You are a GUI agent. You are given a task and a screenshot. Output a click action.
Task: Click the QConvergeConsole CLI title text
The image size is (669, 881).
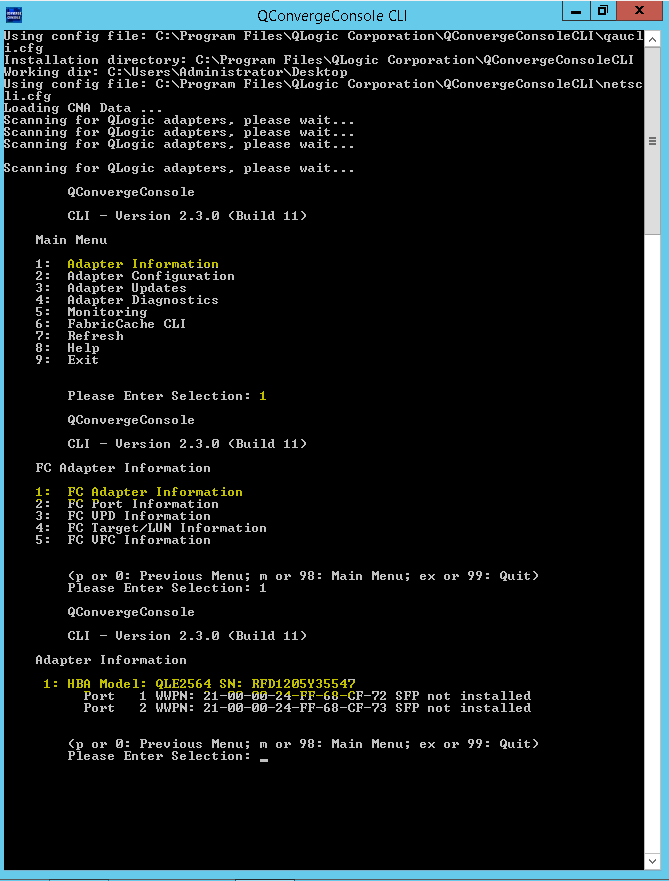coord(332,16)
